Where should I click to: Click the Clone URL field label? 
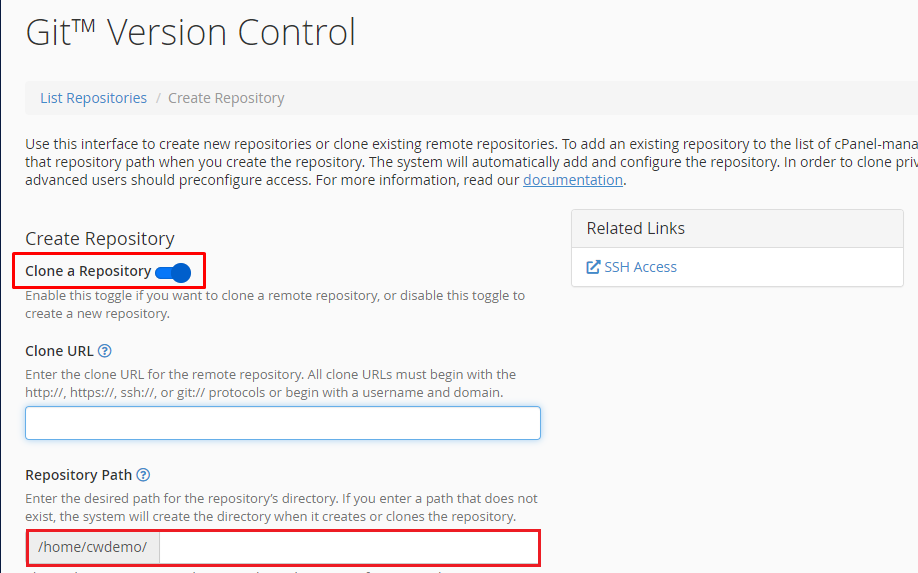click(x=59, y=351)
